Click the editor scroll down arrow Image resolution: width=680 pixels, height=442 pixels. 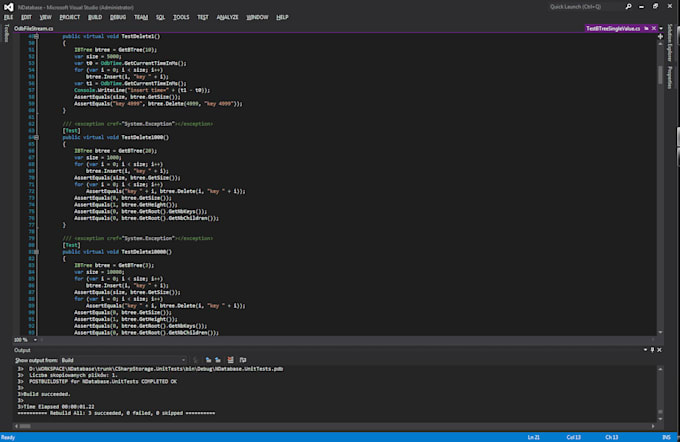pyautogui.click(x=660, y=332)
